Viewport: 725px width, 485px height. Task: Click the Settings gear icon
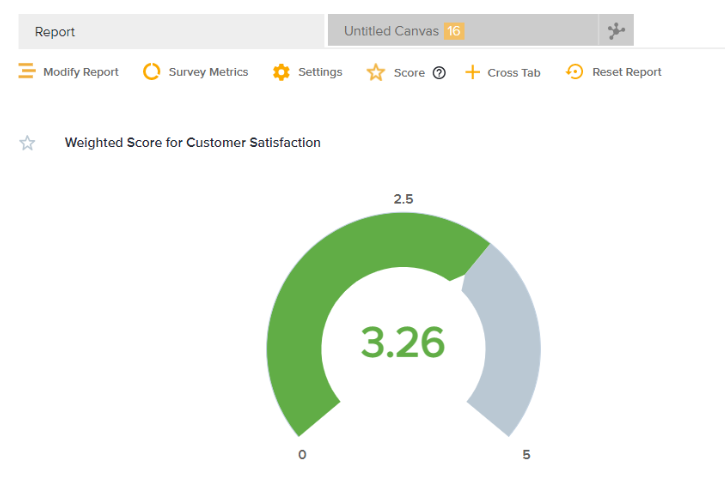281,72
